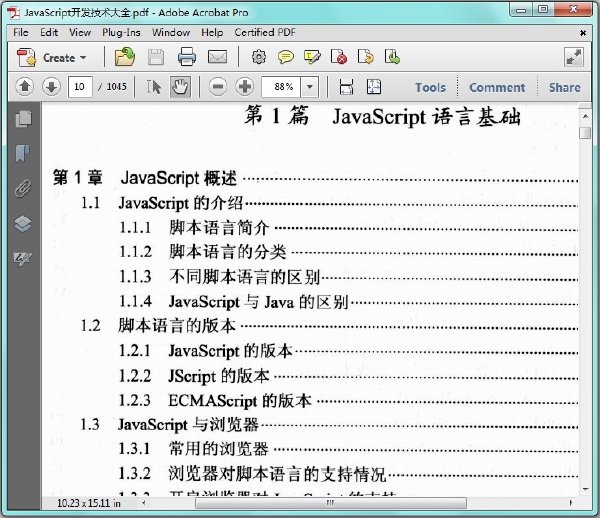
Task: Go to previous page with up arrow
Action: 25,87
